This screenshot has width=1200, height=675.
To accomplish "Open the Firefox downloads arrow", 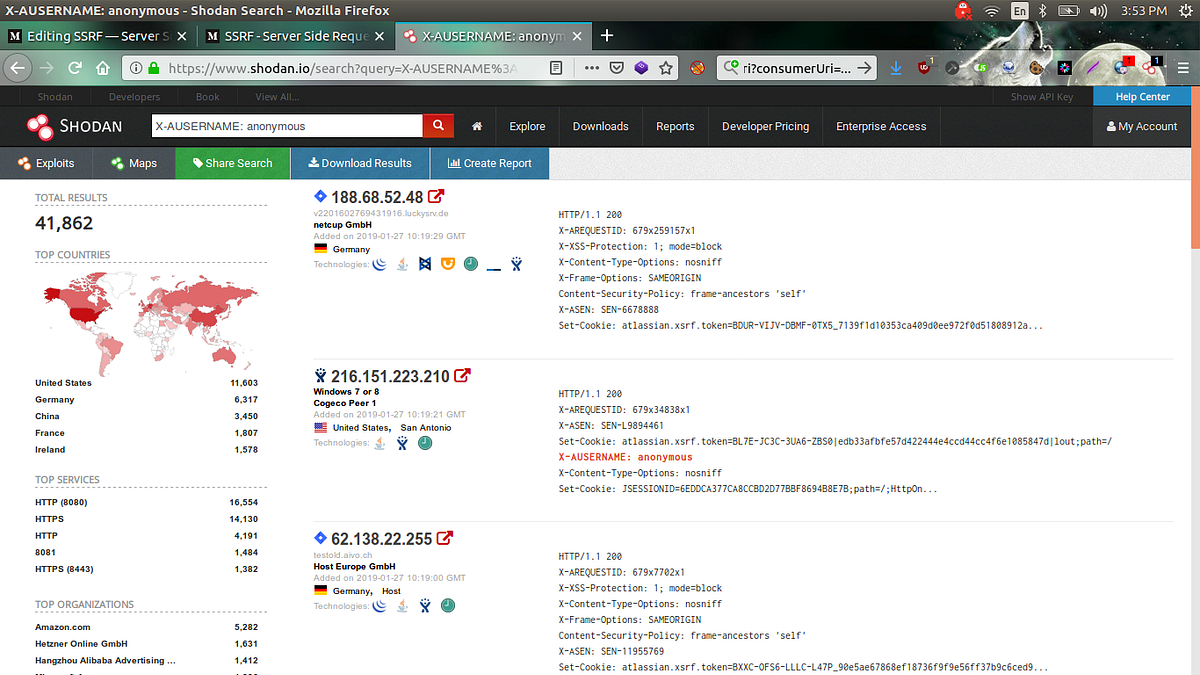I will [x=896, y=68].
